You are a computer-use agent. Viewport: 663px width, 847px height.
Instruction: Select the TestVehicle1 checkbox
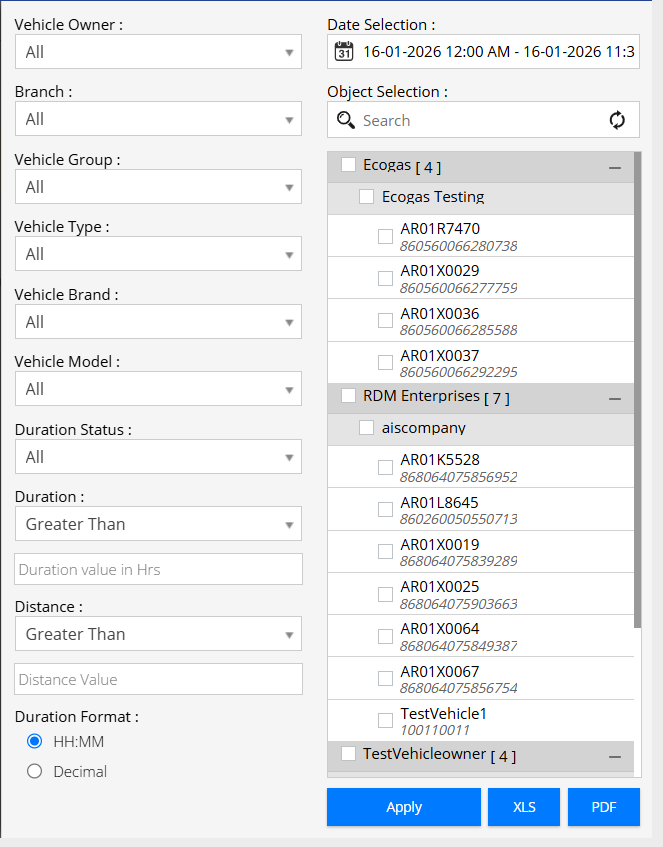pos(385,720)
